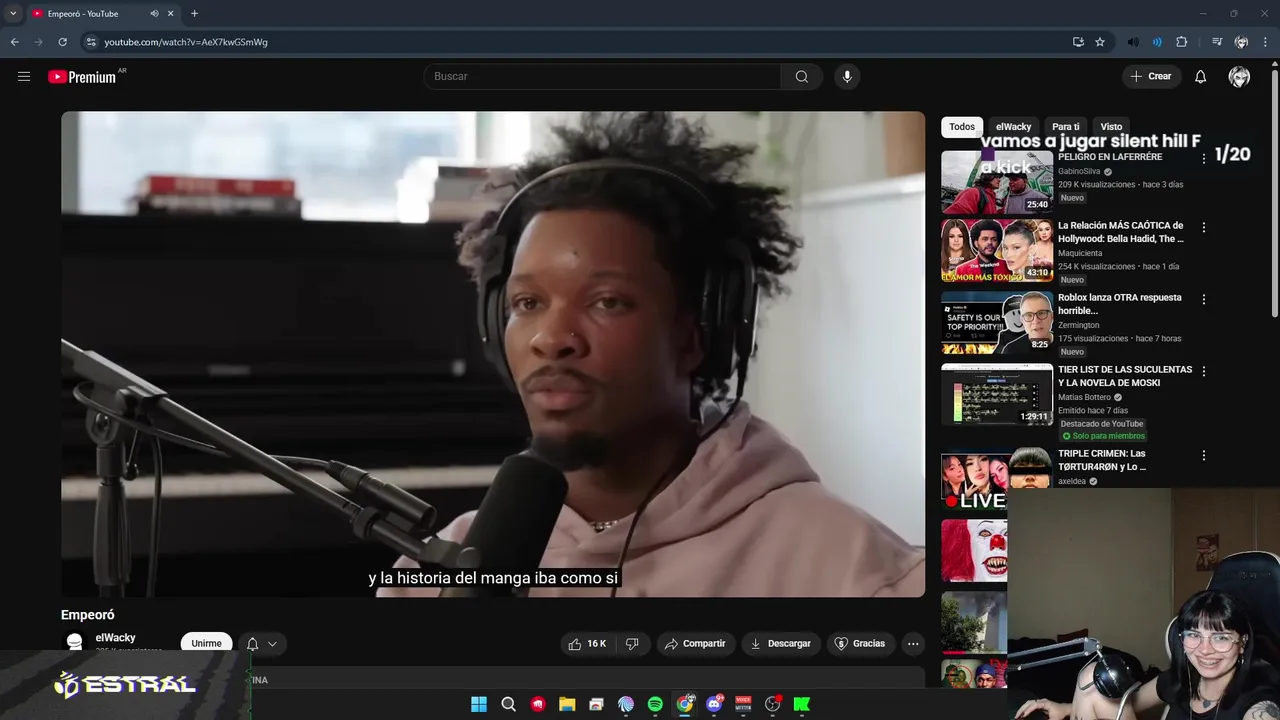
Task: Open Roblox lanza OTRA respuesta thumbnail
Action: 997,322
